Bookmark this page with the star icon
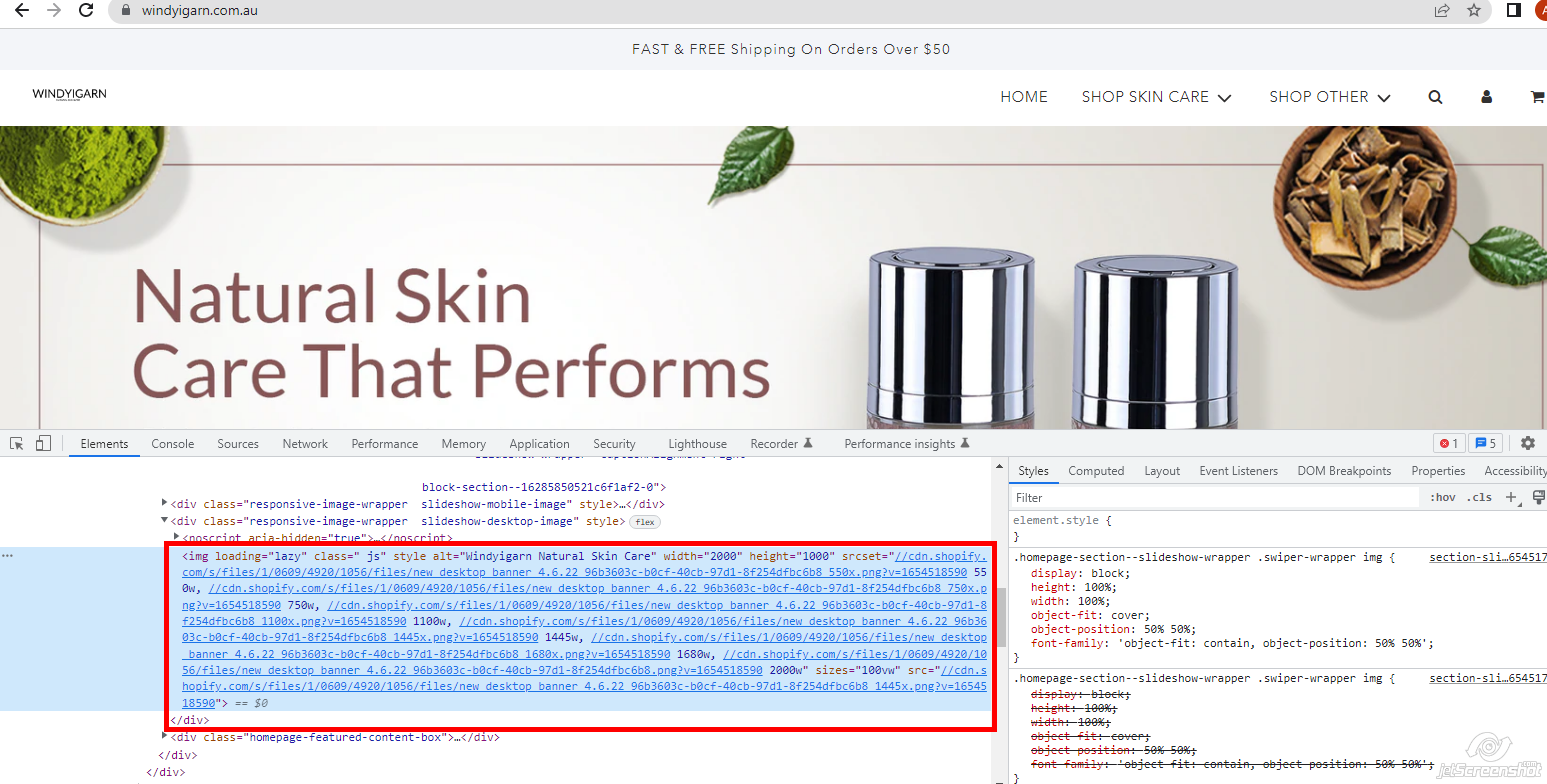Screen dimensions: 1547x784 [1474, 11]
